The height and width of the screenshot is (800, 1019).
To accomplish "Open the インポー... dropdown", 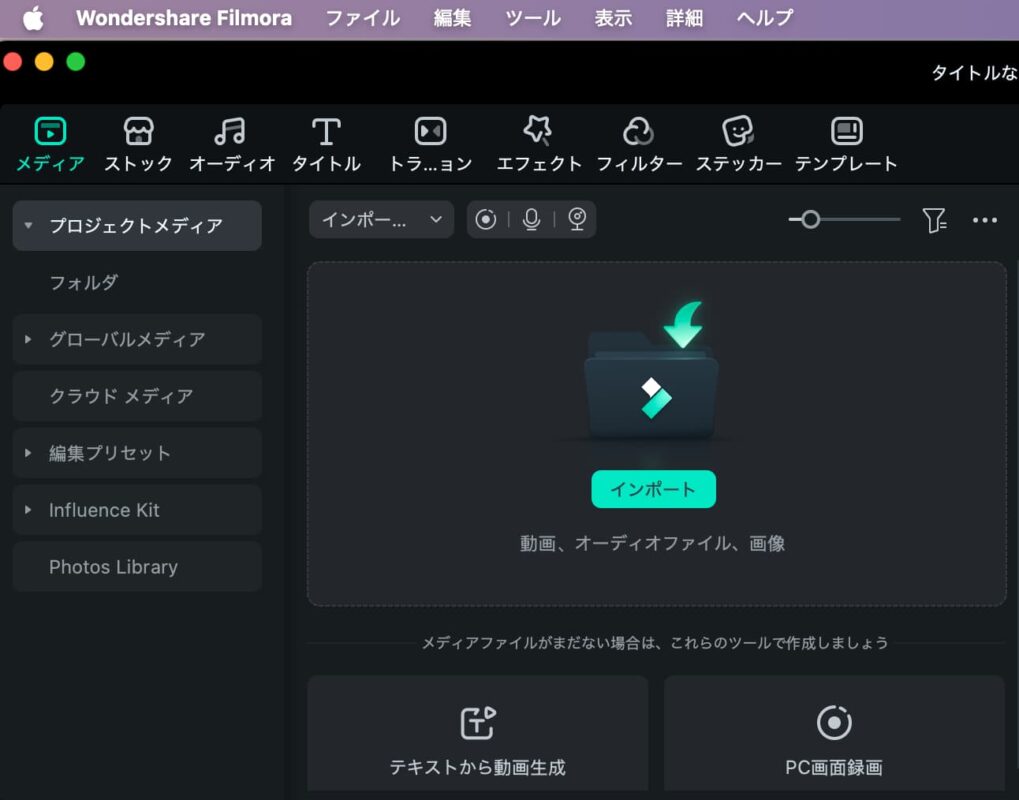I will (x=381, y=220).
